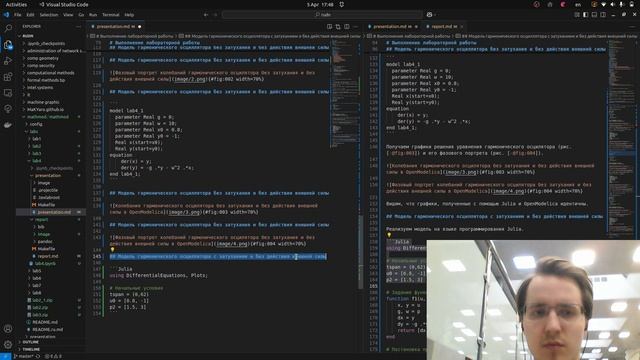The width and height of the screenshot is (640, 360).
Task: Open the View menu
Action: point(68,15)
